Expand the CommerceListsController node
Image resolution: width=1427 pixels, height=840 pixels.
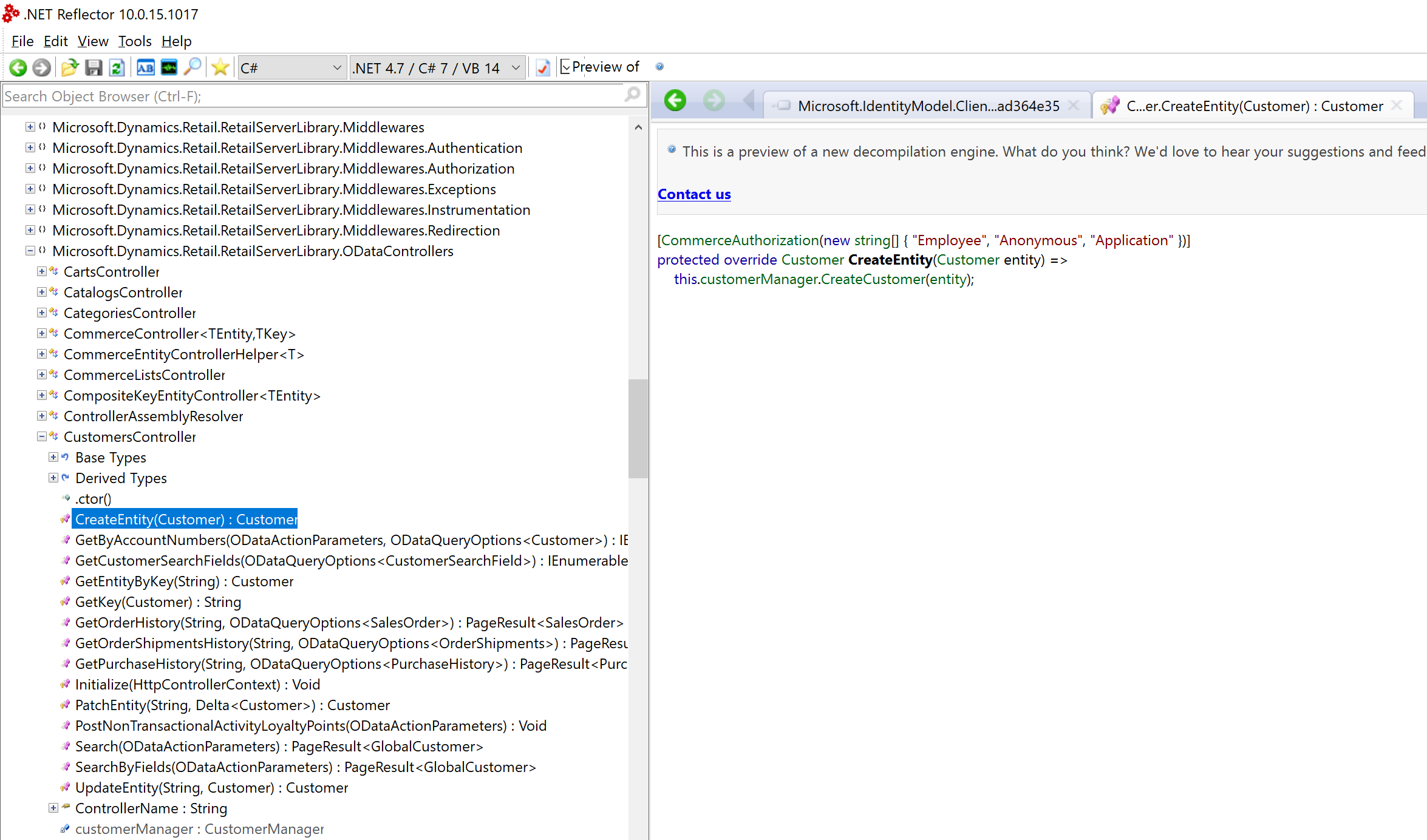[x=41, y=374]
